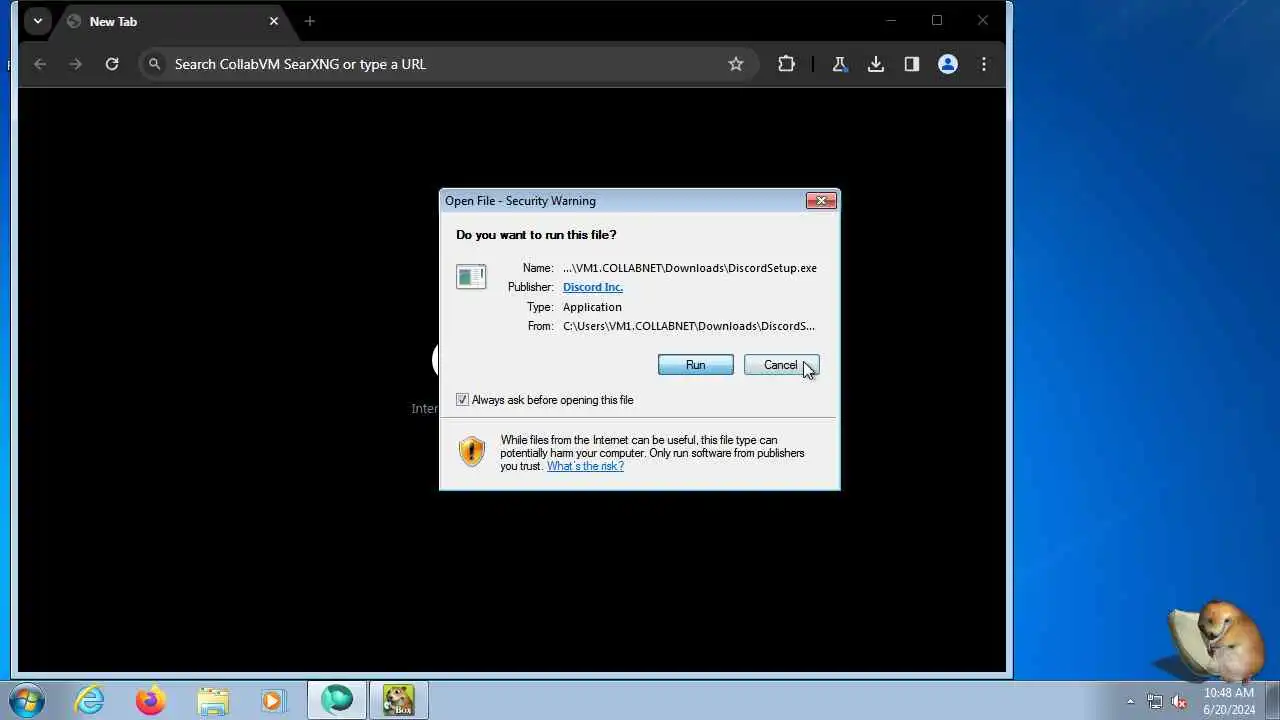Reload the page with the refresh icon
Viewport: 1280px width, 720px height.
point(112,64)
